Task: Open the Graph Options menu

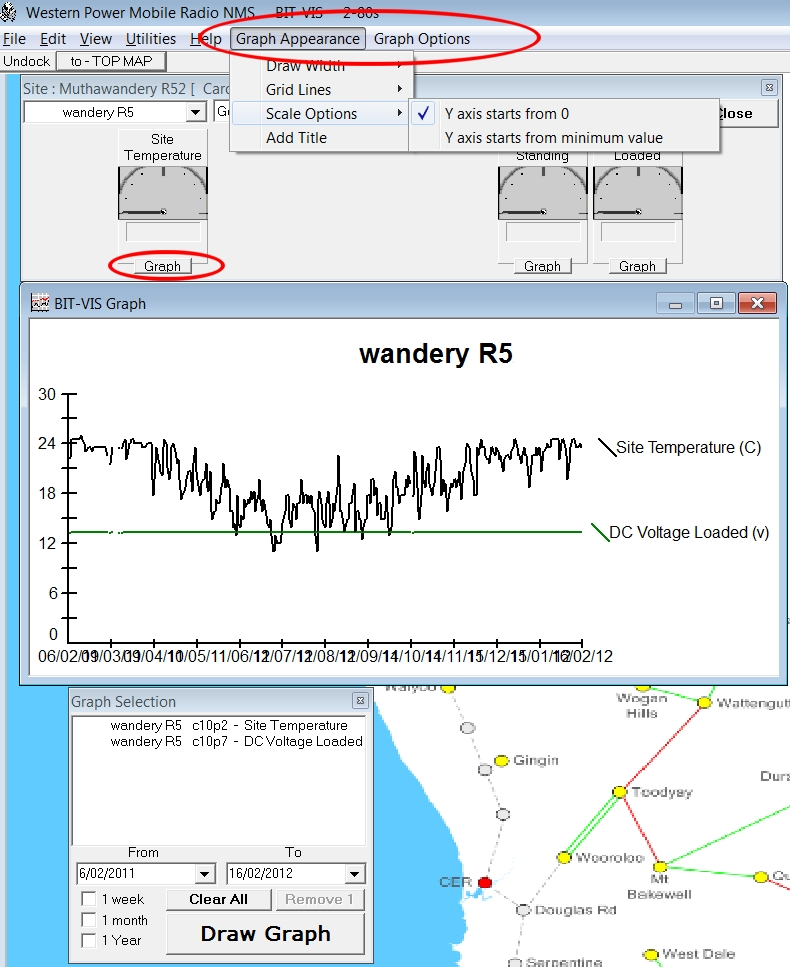Action: (422, 39)
